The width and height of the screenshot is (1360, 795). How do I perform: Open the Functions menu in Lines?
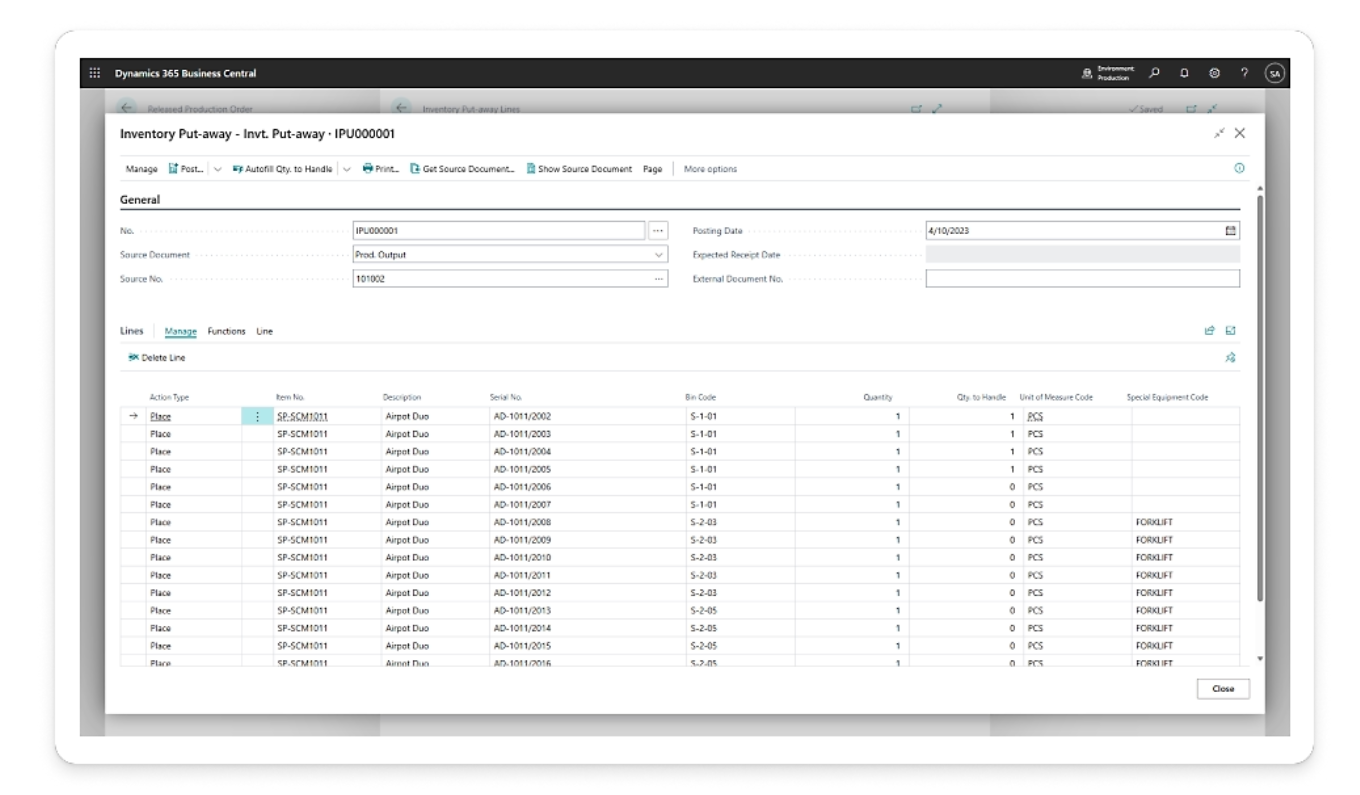[x=226, y=331]
